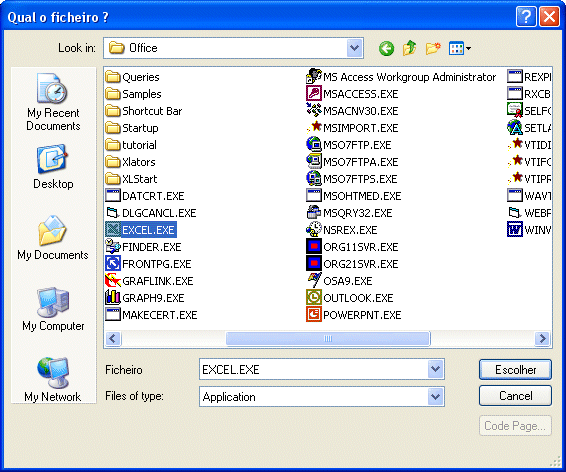Select NSREX.EXE file
The width and height of the screenshot is (566, 472).
(x=342, y=230)
